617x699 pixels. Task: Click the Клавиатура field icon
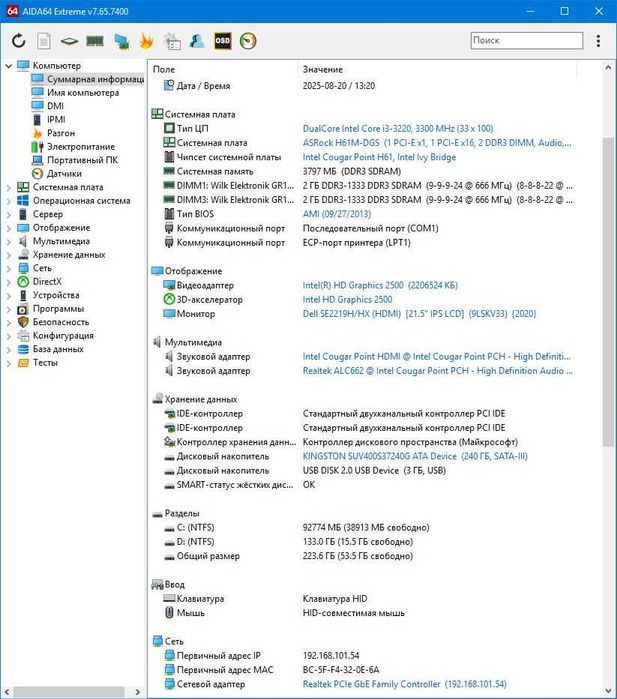(x=169, y=598)
